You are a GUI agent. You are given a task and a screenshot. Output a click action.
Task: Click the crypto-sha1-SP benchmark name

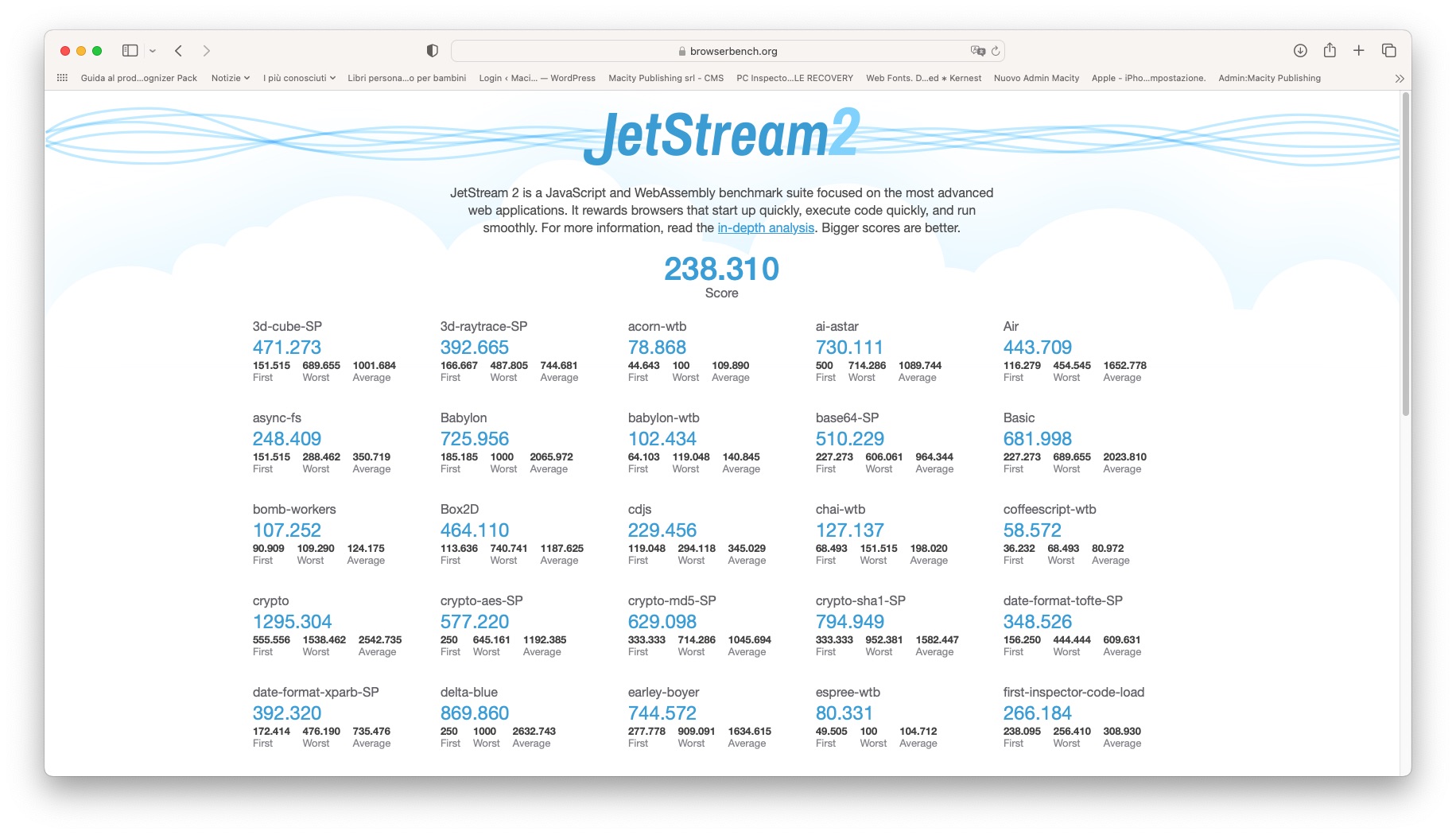860,601
